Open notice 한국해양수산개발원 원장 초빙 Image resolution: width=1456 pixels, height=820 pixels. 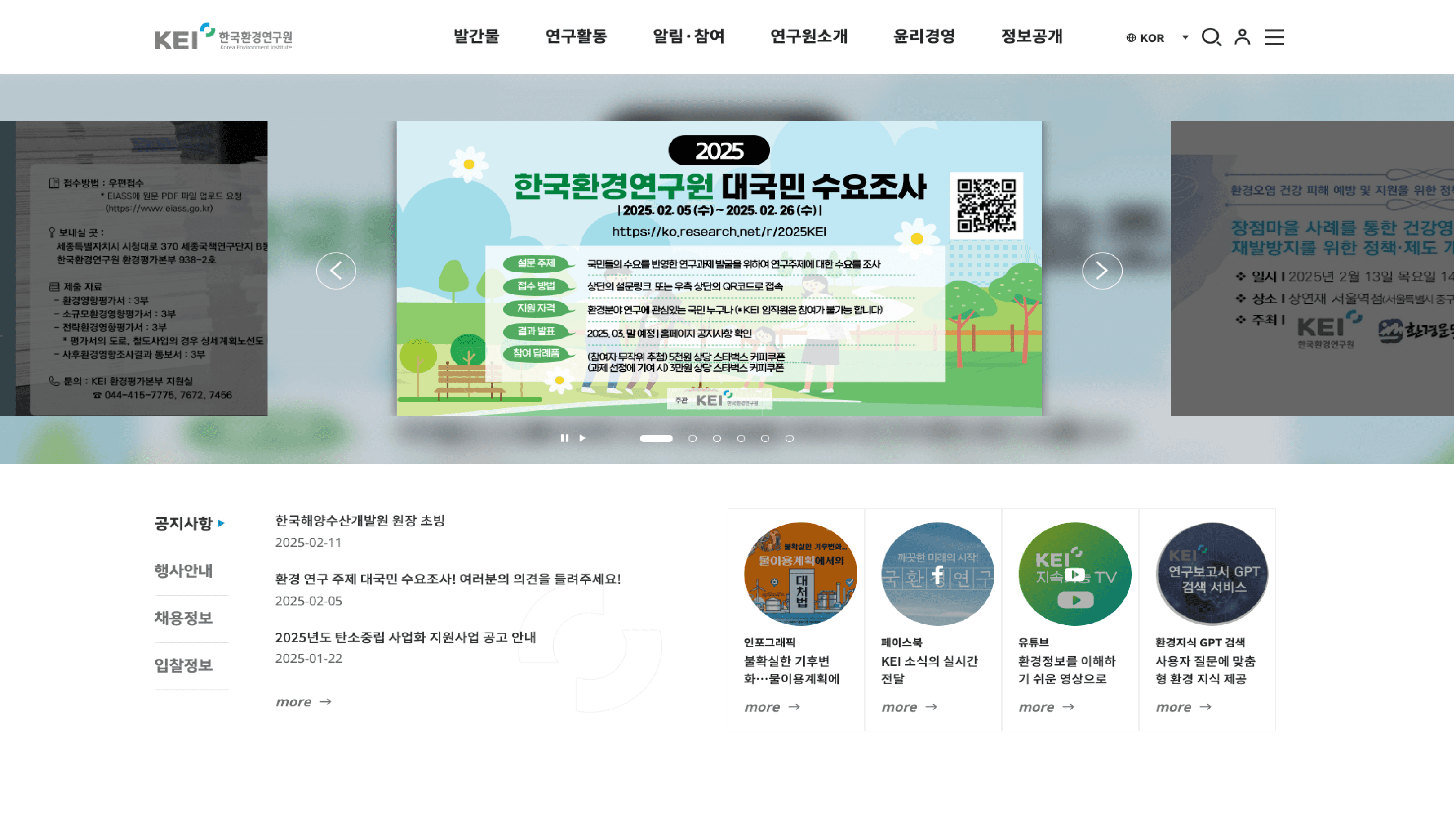360,521
